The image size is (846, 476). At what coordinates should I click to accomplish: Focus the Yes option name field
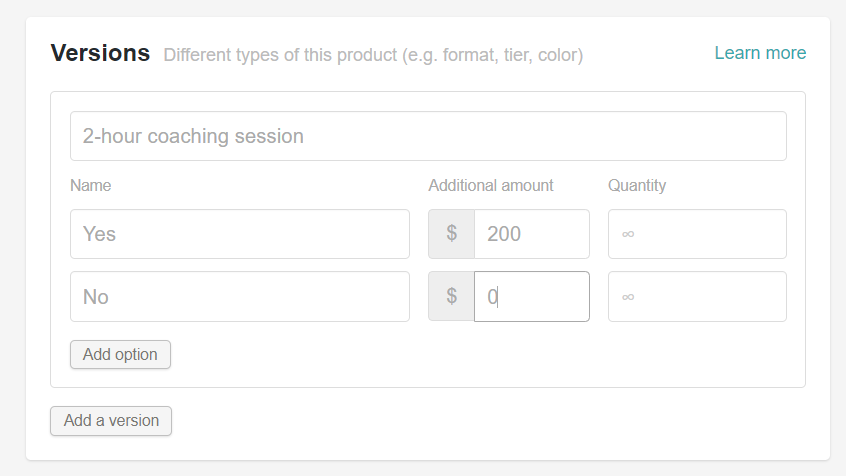coord(240,234)
